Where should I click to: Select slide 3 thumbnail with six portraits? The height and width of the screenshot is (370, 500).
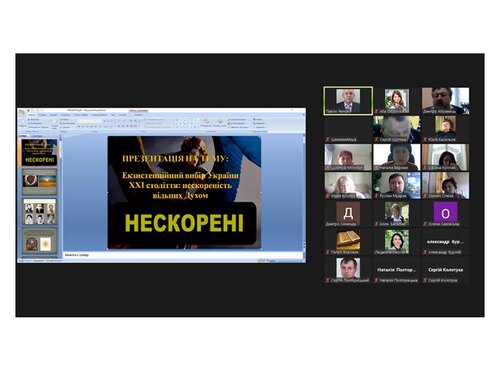click(x=39, y=212)
